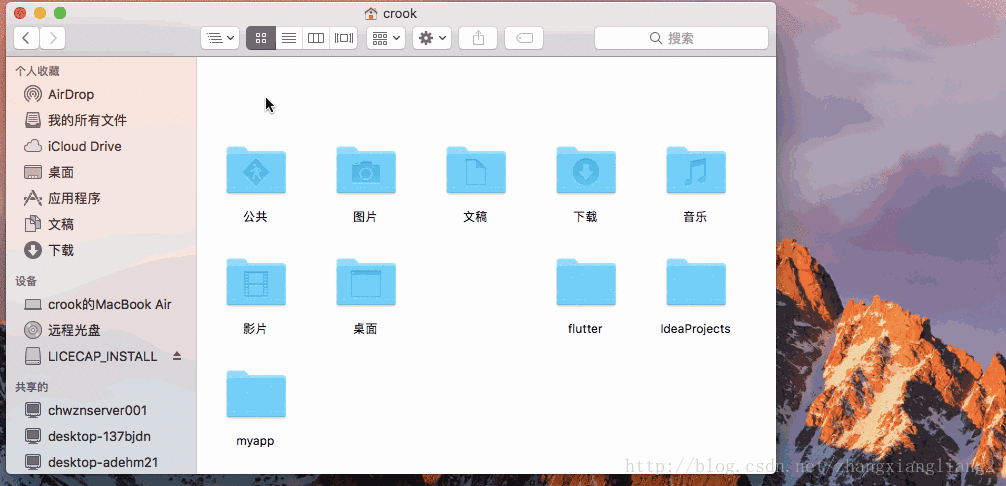Open the path list dropdown in toolbar
This screenshot has width=1006, height=486.
point(219,38)
